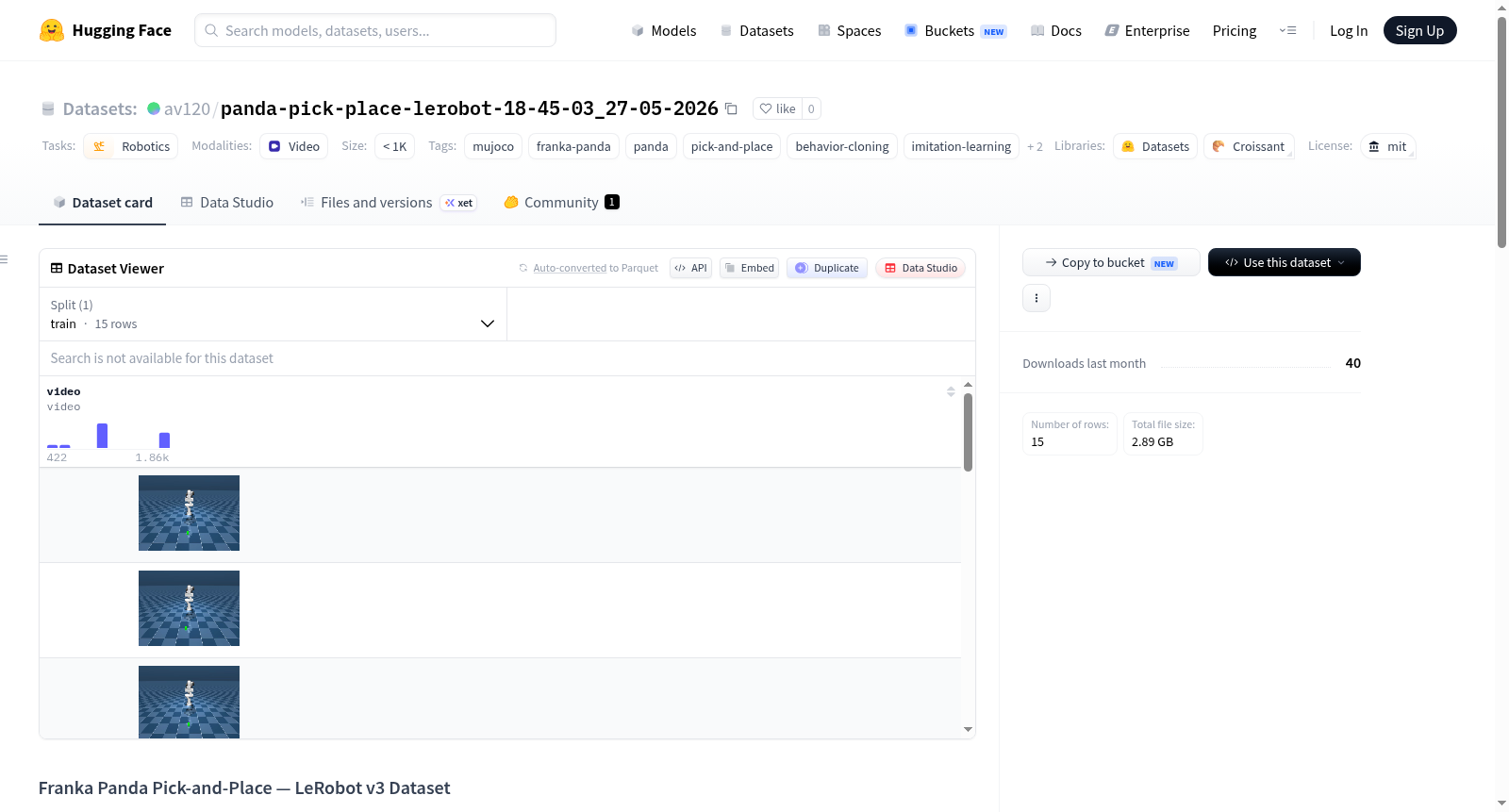The width and height of the screenshot is (1509, 812).
Task: Open Buckets in navigation
Action: point(955,30)
